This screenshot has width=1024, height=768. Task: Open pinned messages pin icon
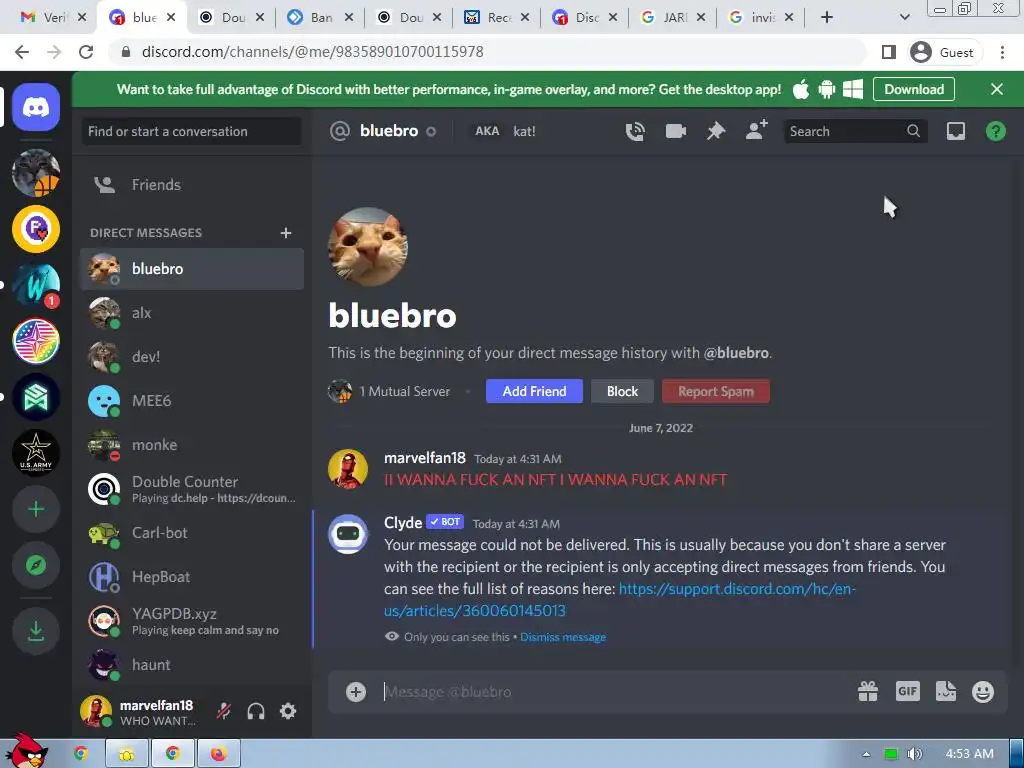point(716,131)
